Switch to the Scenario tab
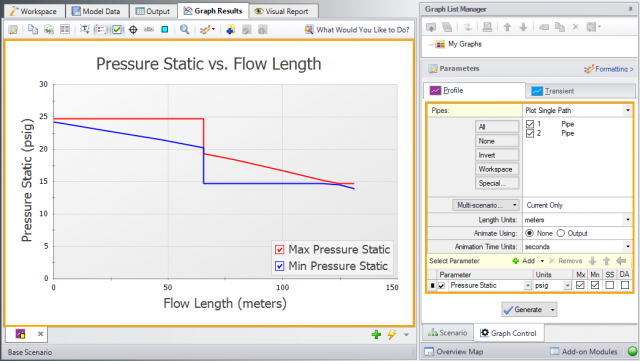Screen dimensions: 640x361 (x=447, y=333)
